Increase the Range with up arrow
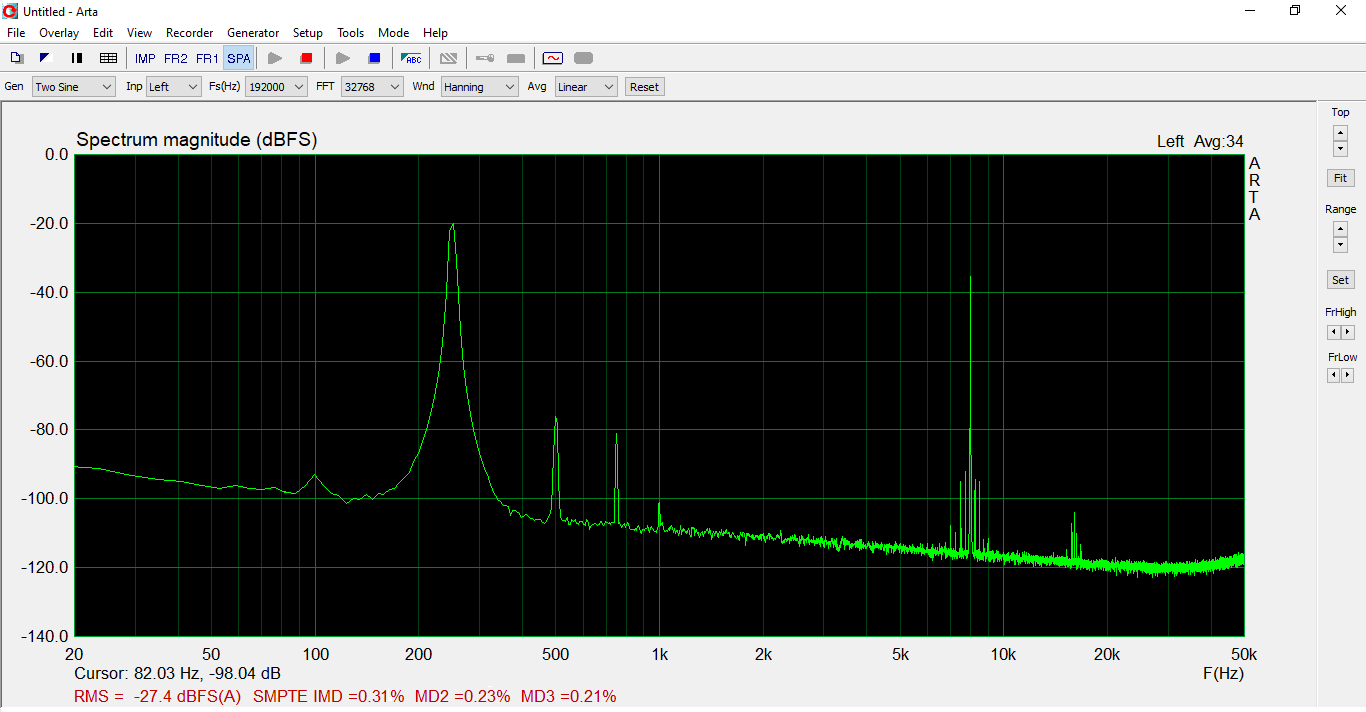Viewport: 1366px width, 712px height. point(1340,229)
